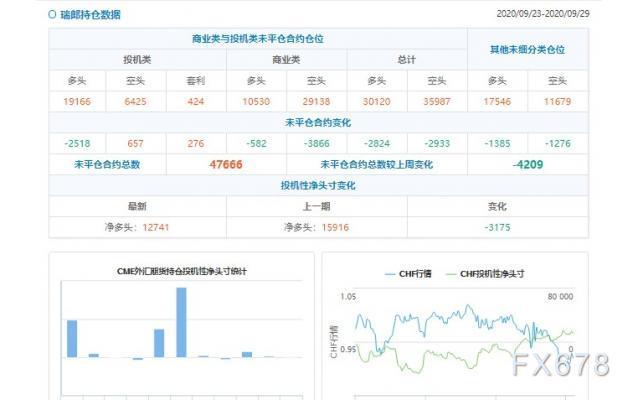Select the commercial short value 29138
Screen dimensions: 640x400
[316, 102]
